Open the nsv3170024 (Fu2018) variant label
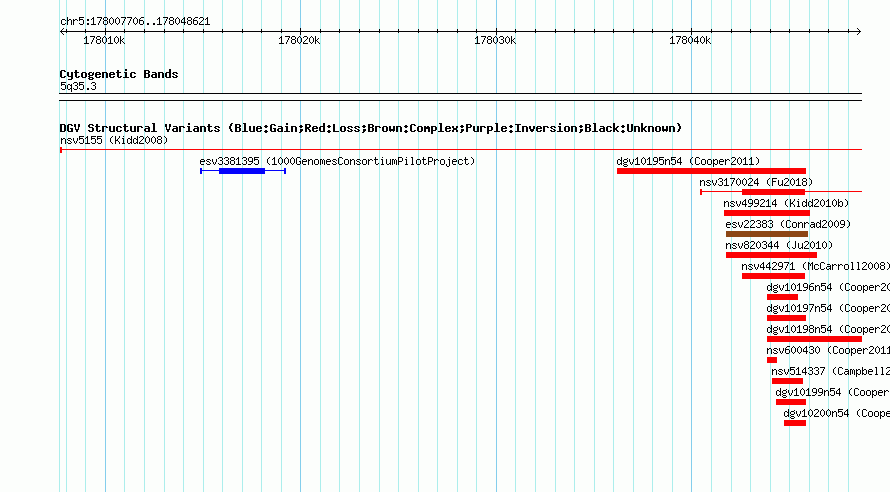The height and width of the screenshot is (492, 890). point(756,182)
